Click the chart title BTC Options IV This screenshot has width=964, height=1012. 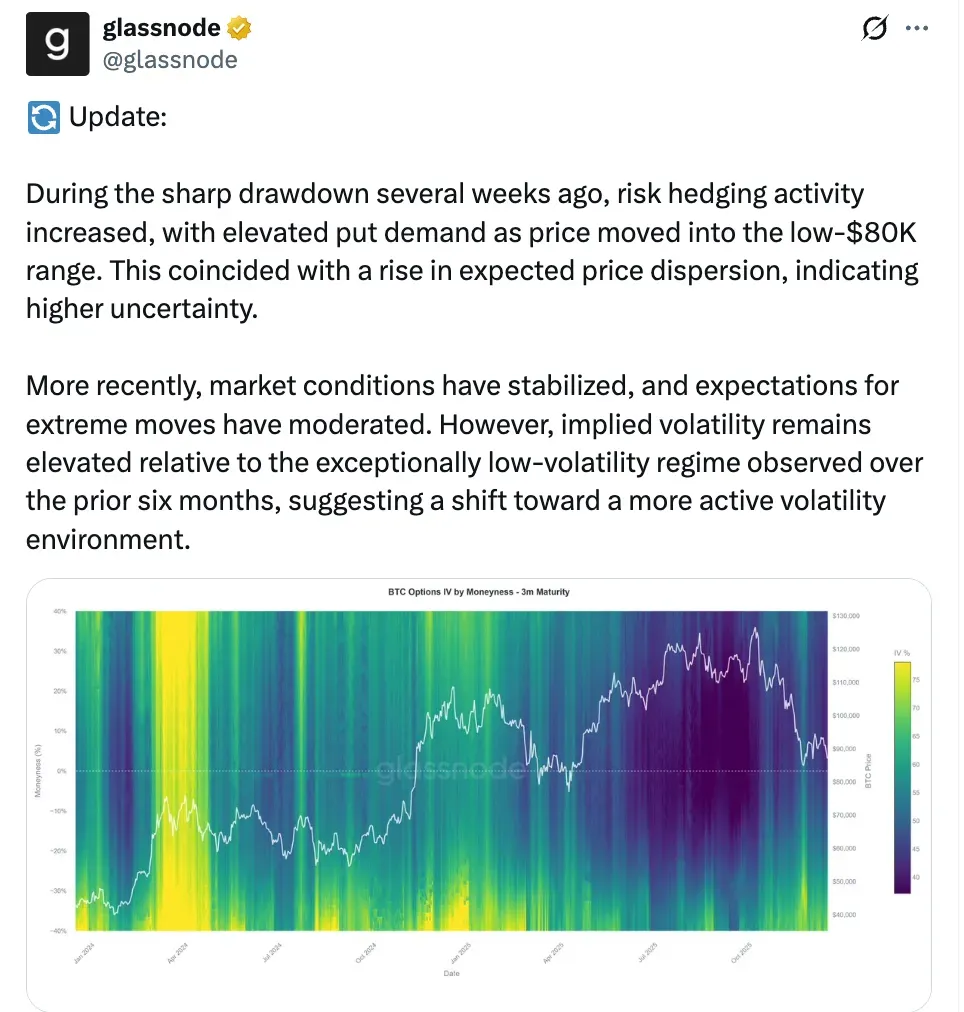coord(478,592)
